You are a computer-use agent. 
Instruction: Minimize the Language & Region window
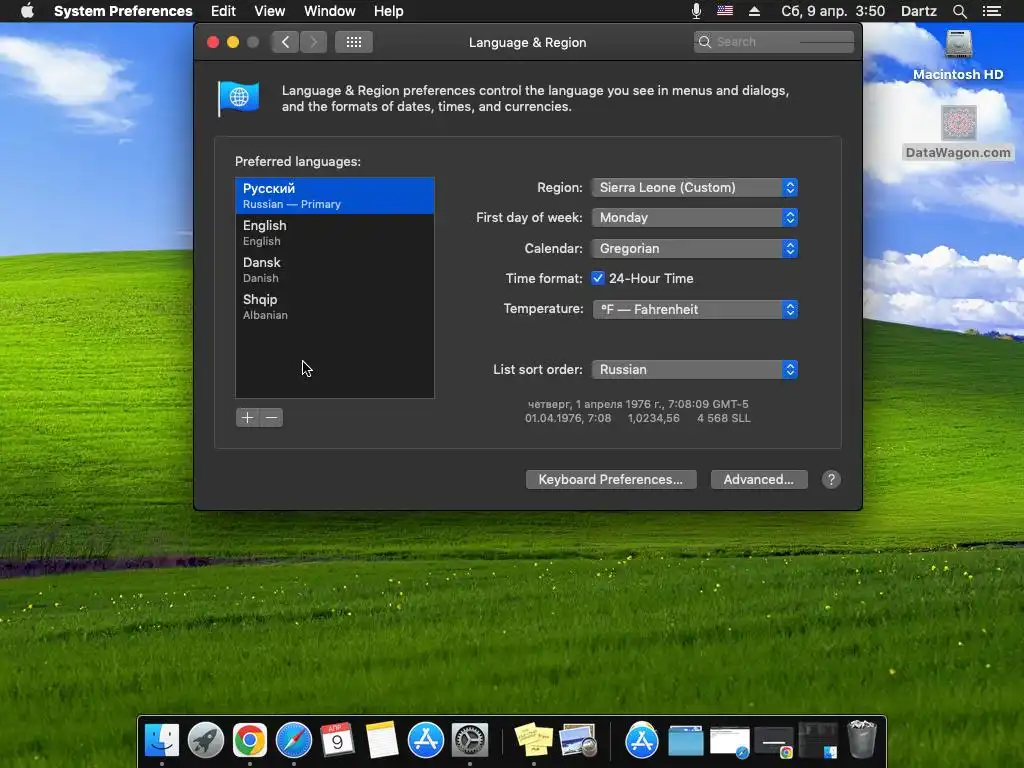coord(232,42)
